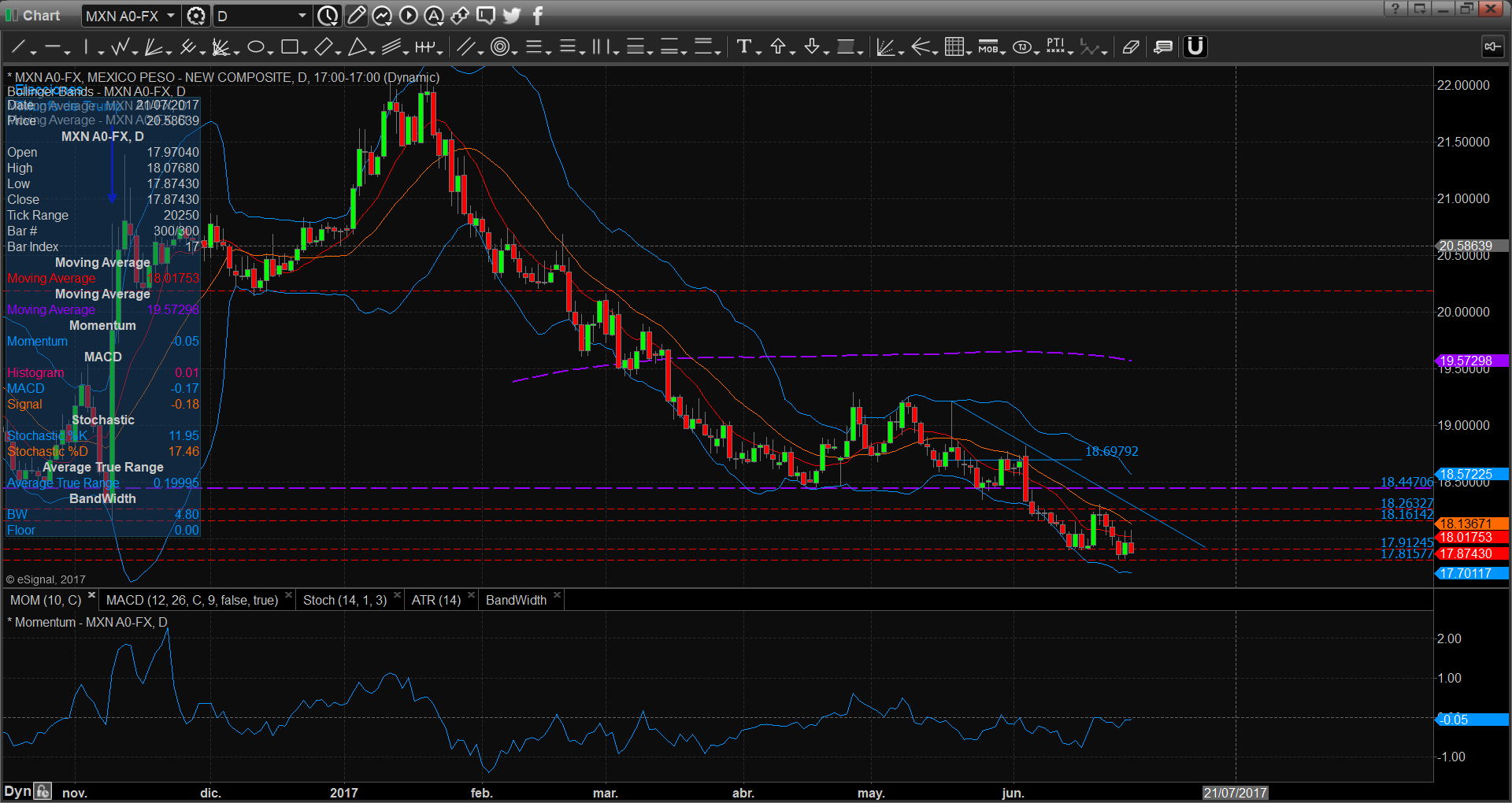Share chart on Facebook

tap(538, 16)
